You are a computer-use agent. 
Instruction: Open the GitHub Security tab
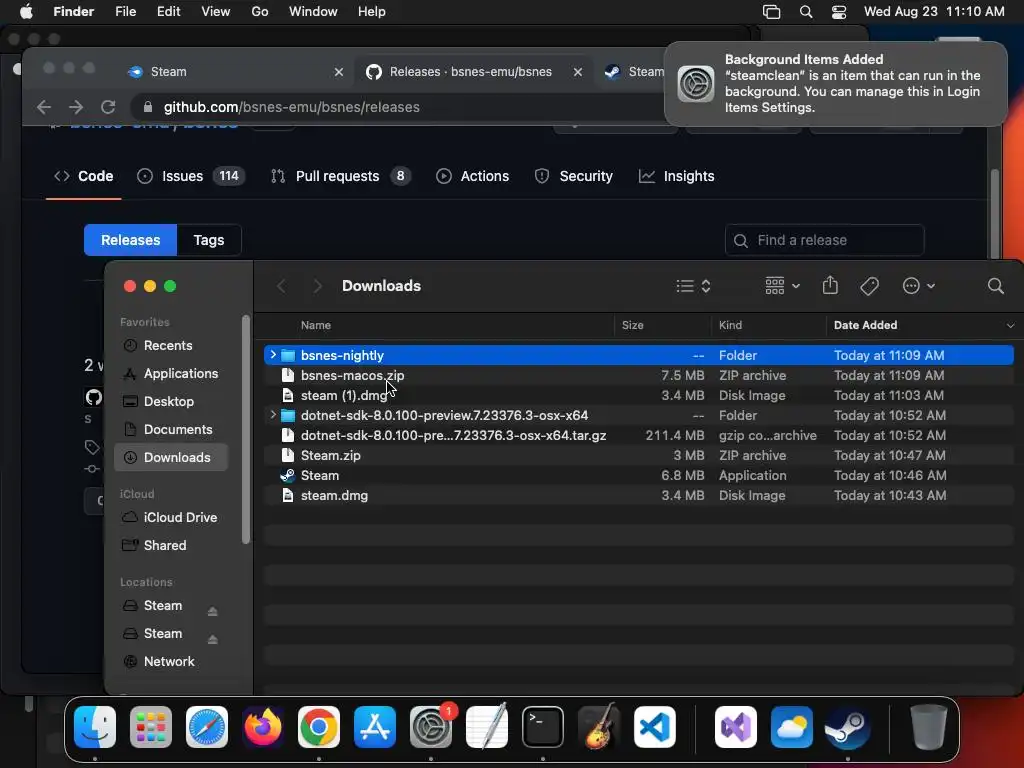pyautogui.click(x=573, y=176)
